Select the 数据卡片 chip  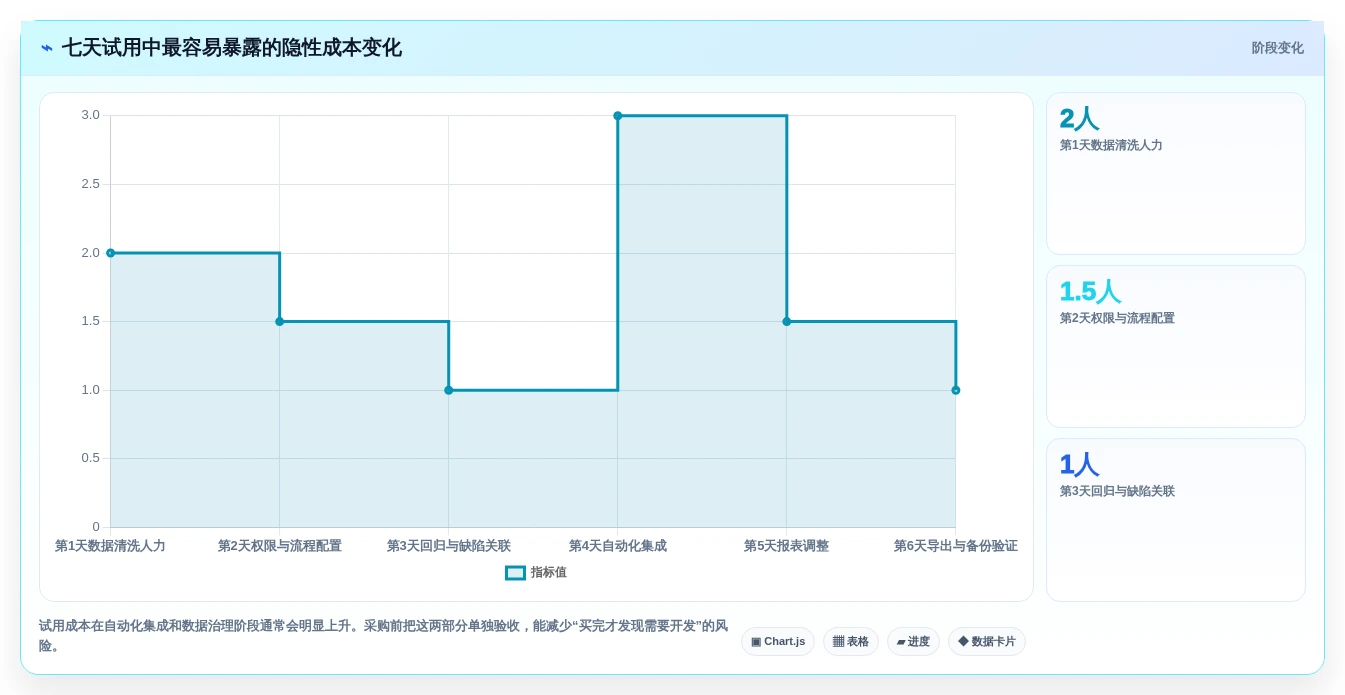(987, 641)
